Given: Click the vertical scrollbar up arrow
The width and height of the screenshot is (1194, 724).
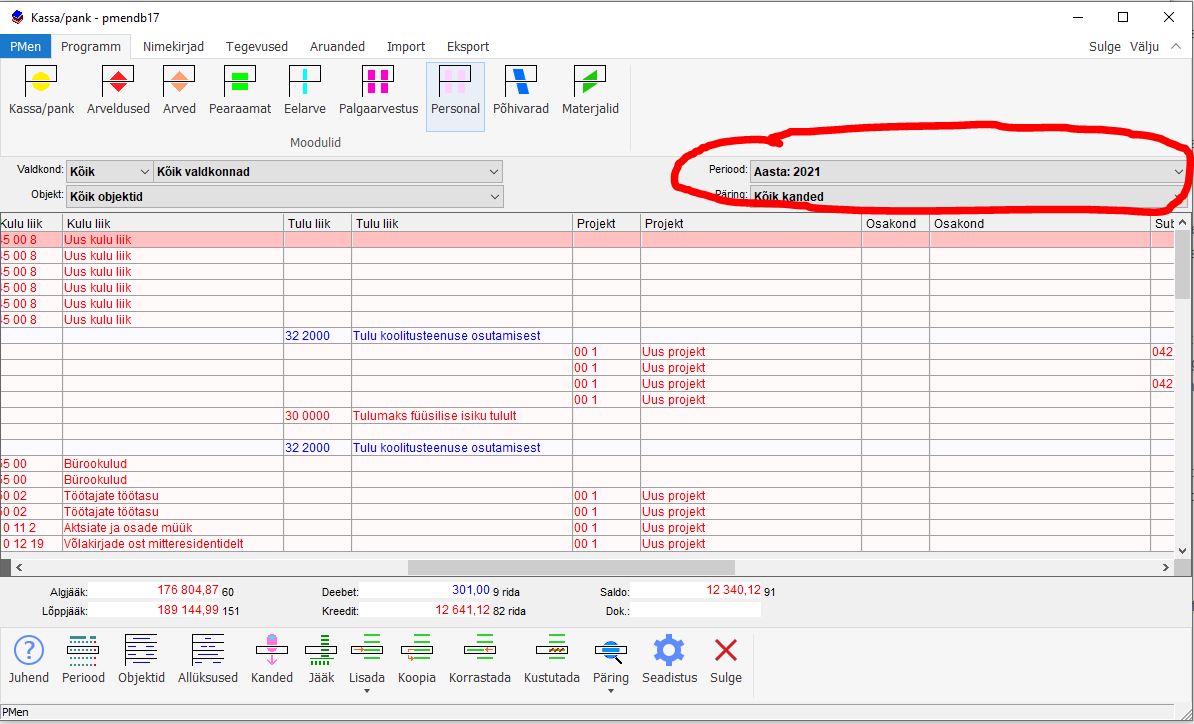Looking at the screenshot, I should [x=1182, y=223].
